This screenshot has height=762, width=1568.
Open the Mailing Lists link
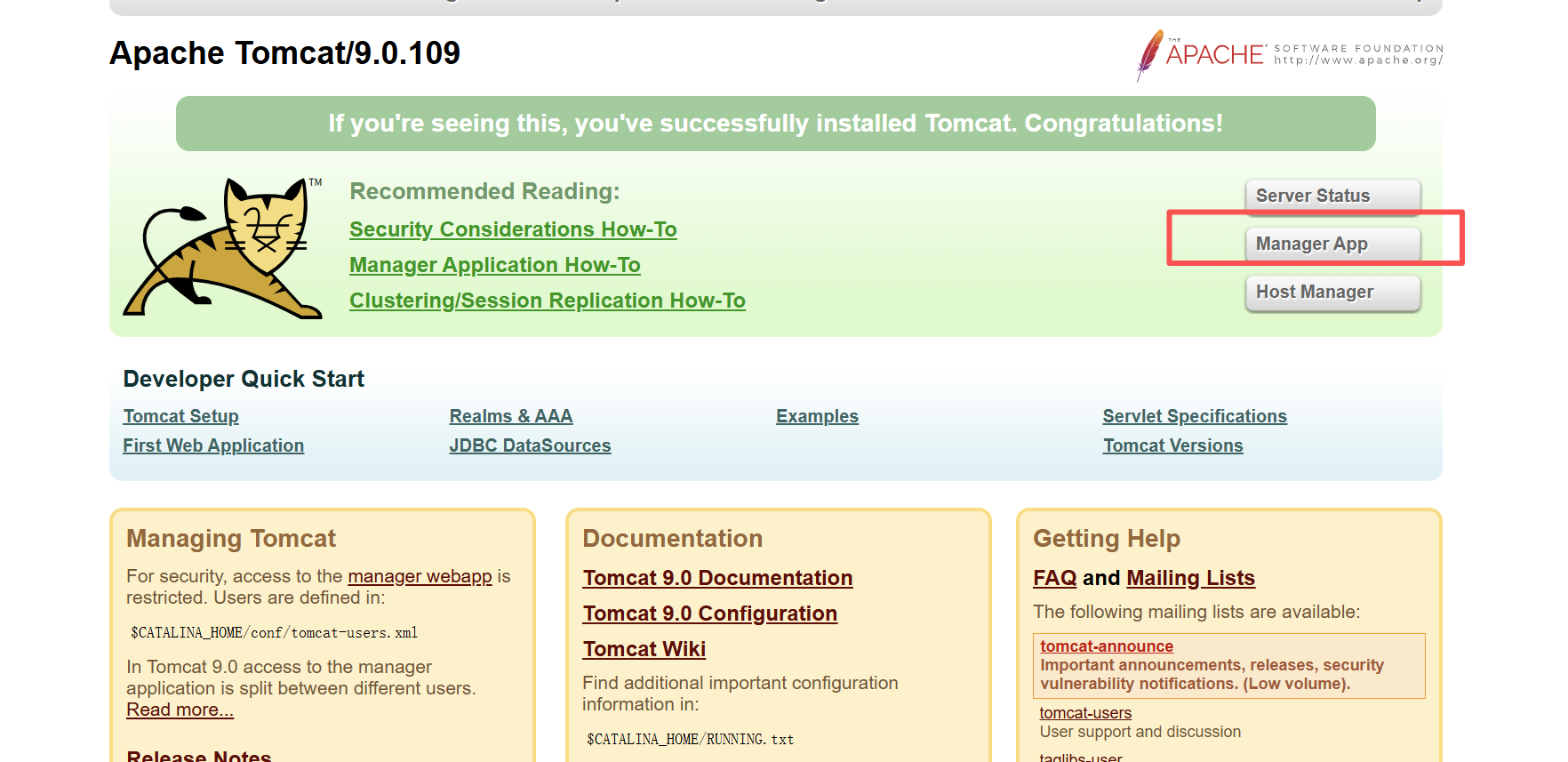point(1190,578)
